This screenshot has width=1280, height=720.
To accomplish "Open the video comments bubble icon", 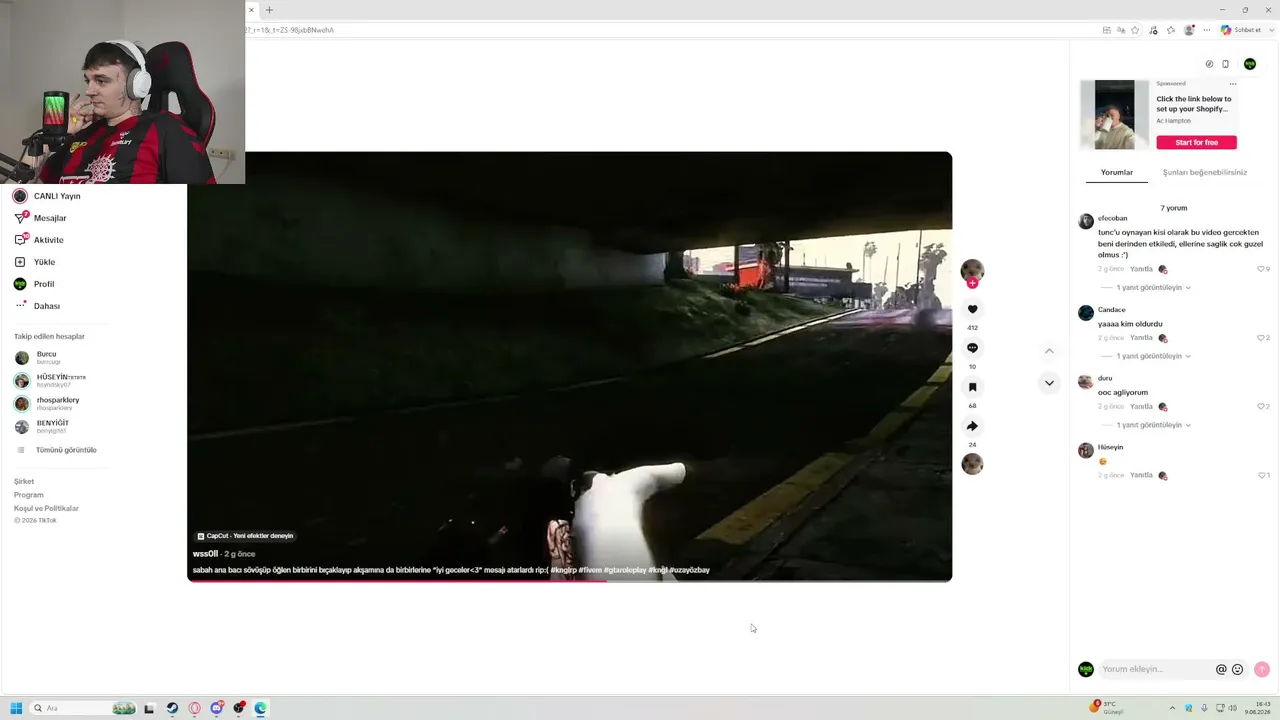I will [x=972, y=348].
